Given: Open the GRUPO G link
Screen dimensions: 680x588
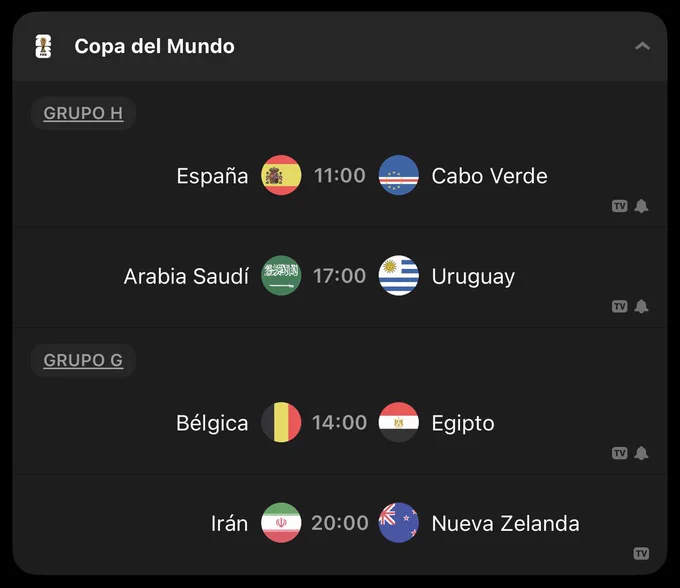Looking at the screenshot, I should point(83,360).
